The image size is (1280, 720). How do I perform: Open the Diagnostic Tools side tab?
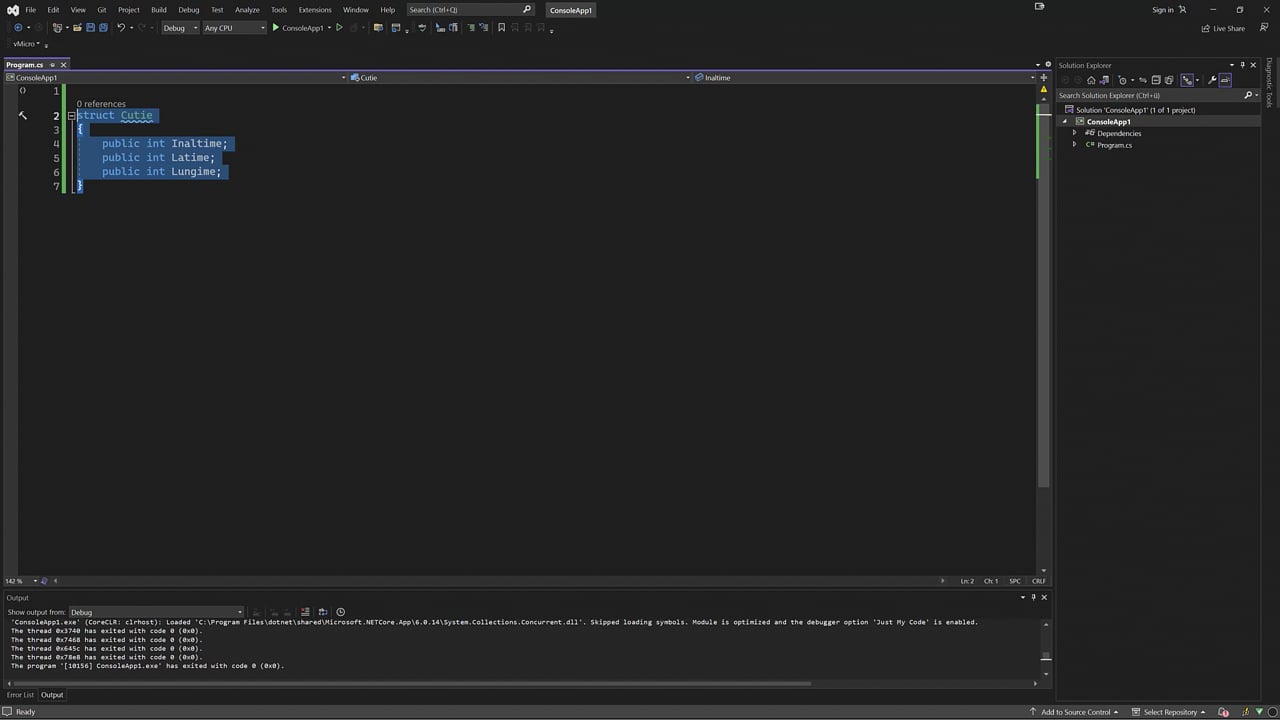click(1269, 83)
